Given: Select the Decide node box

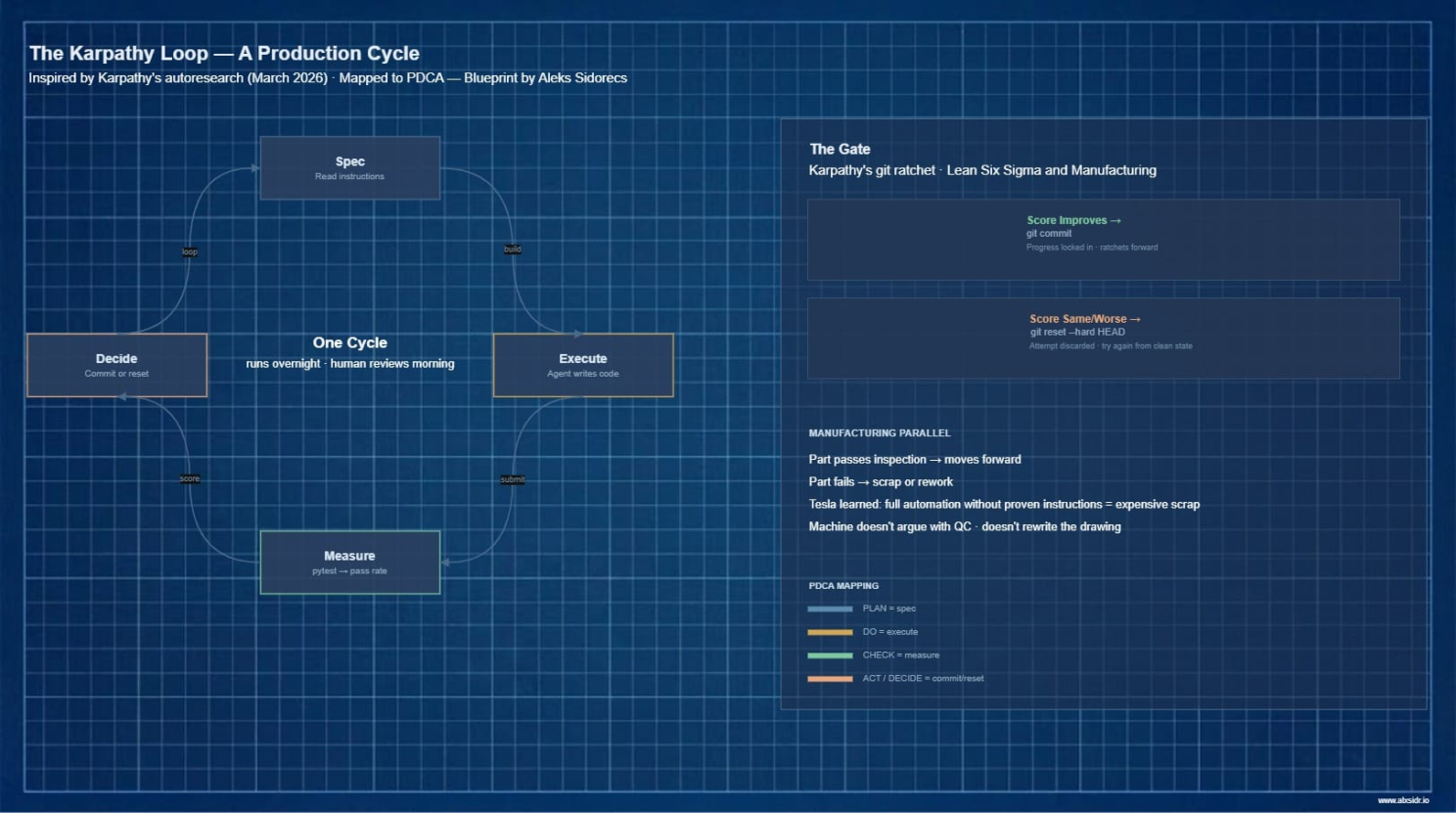Looking at the screenshot, I should coord(116,365).
